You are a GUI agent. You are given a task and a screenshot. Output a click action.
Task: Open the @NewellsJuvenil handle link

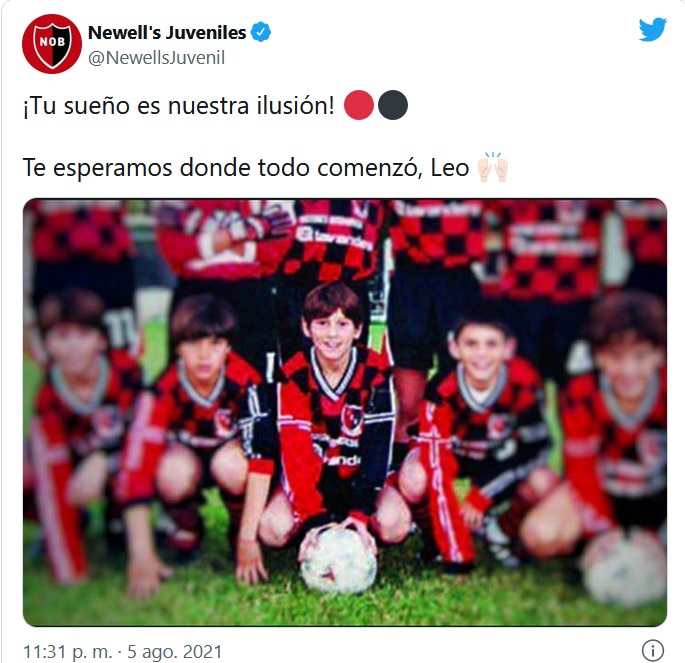[x=156, y=58]
